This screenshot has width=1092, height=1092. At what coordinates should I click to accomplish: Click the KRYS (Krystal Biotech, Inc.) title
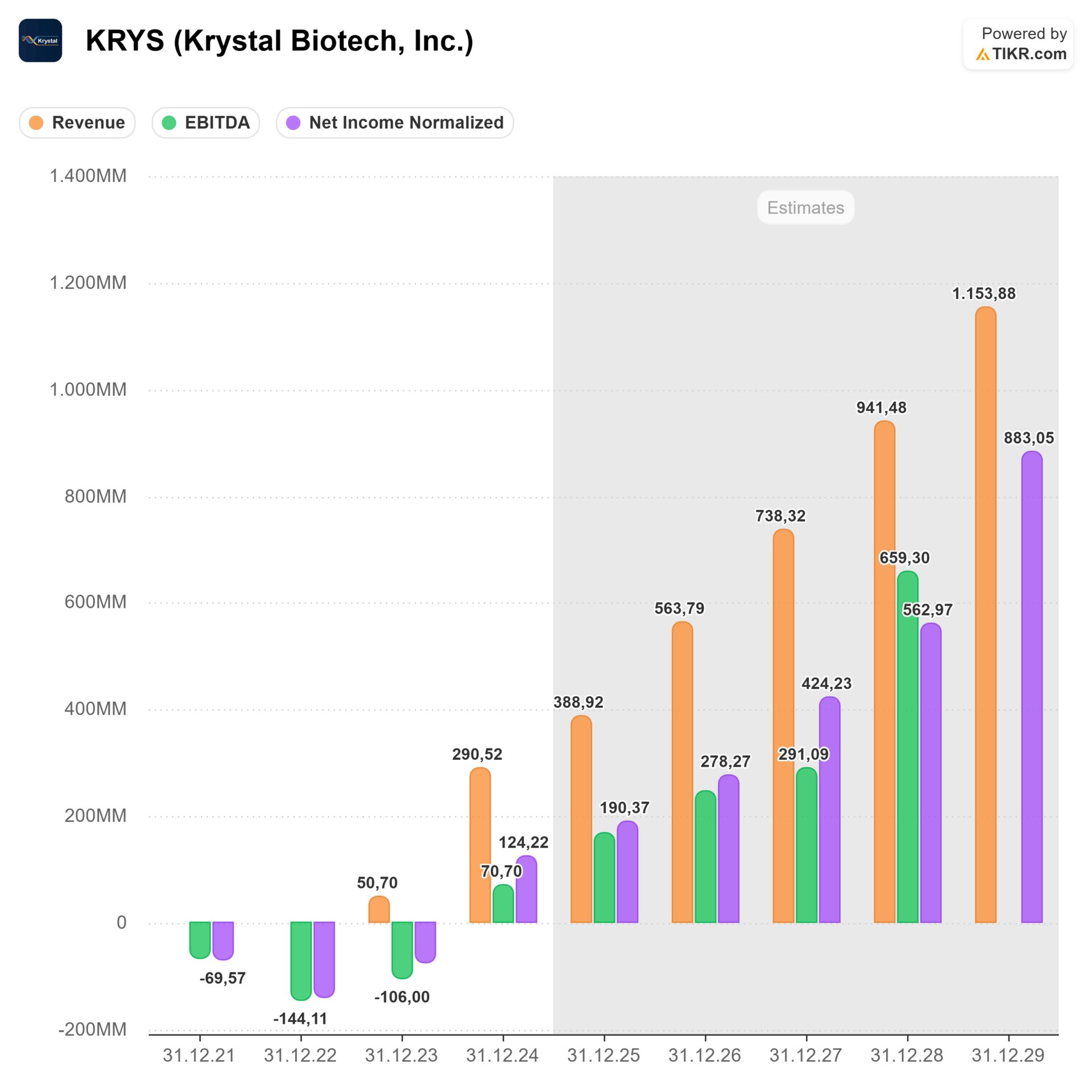[x=279, y=41]
